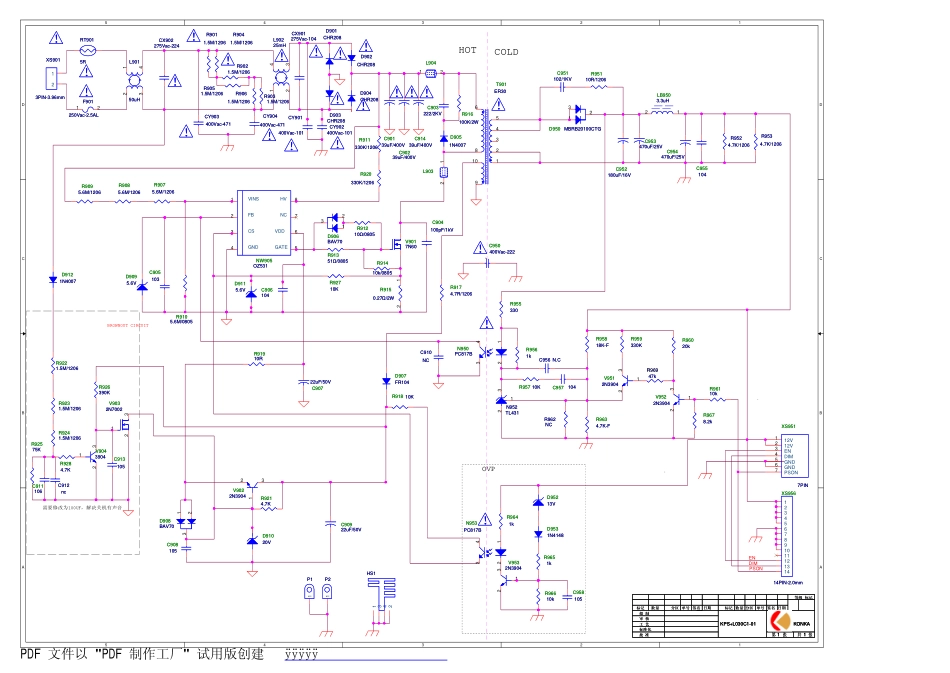Viewport: 950px width, 673px height.
Task: Select the XS950 14-pin connector
Action: pos(789,536)
